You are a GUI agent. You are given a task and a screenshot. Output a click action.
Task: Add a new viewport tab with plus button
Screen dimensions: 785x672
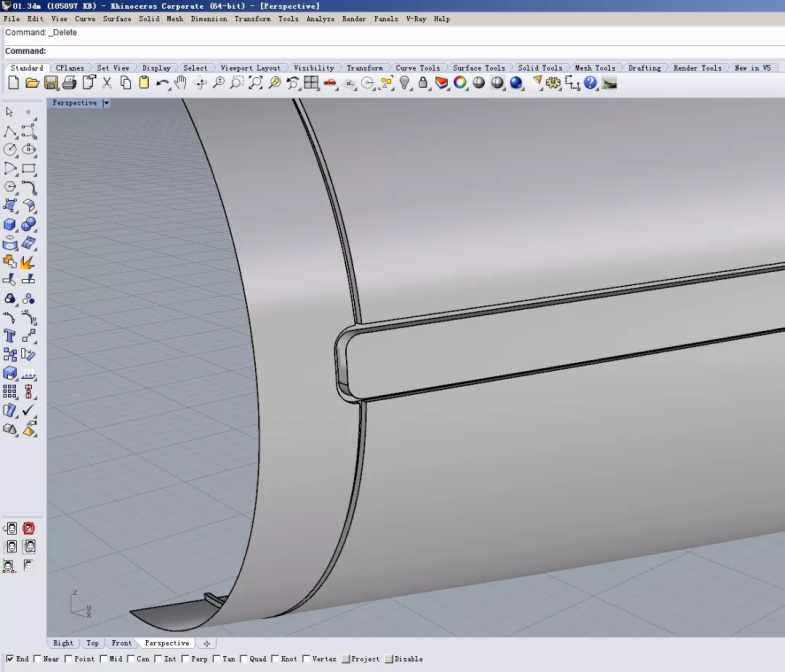click(x=206, y=643)
